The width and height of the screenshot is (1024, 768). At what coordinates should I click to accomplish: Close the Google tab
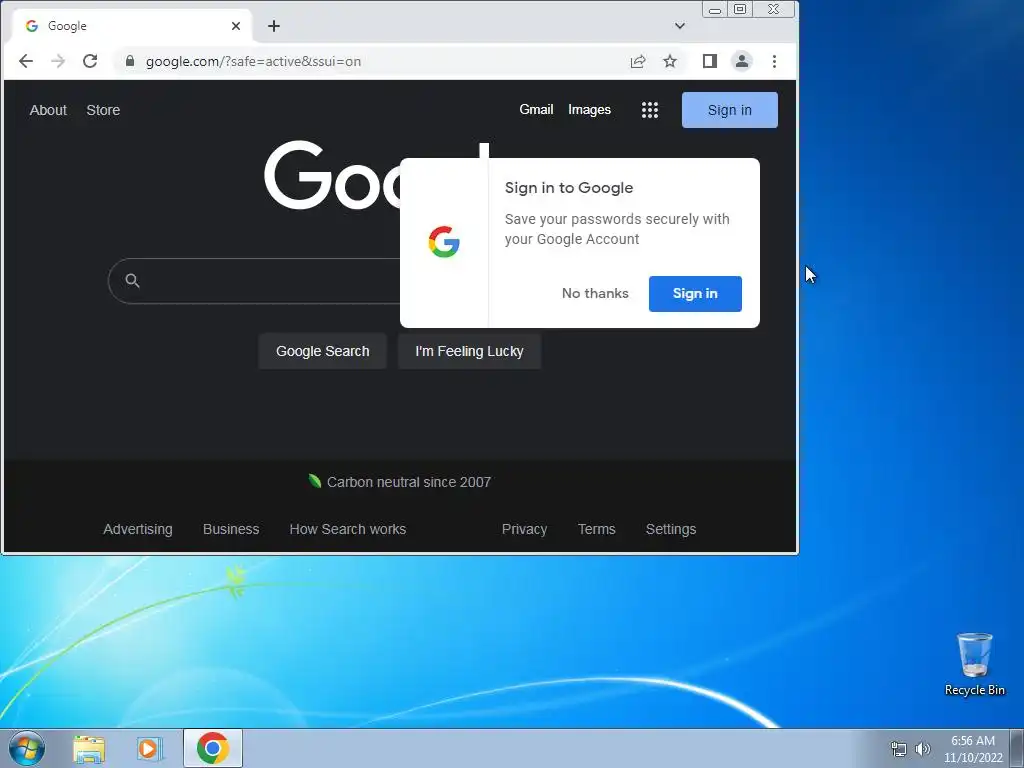click(236, 26)
